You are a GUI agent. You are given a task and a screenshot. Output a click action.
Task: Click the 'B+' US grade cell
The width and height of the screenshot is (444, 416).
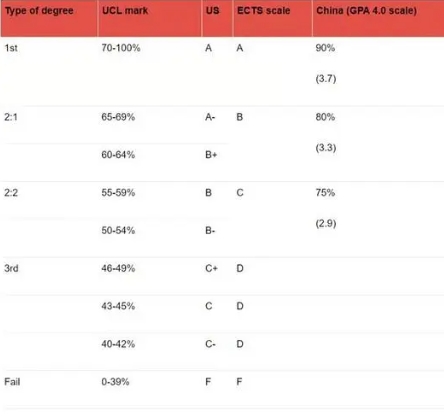tap(211, 155)
